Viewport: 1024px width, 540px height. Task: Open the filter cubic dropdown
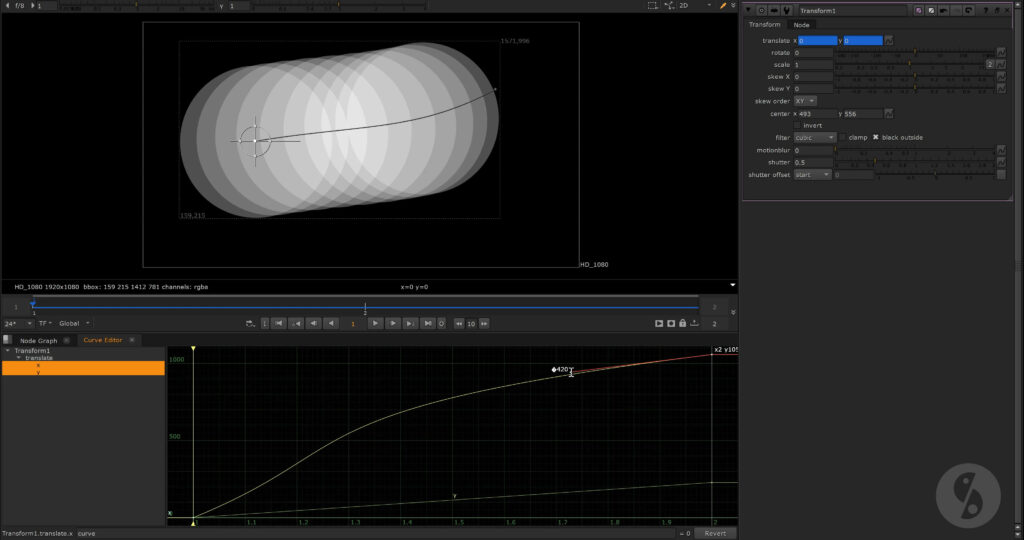pyautogui.click(x=814, y=138)
